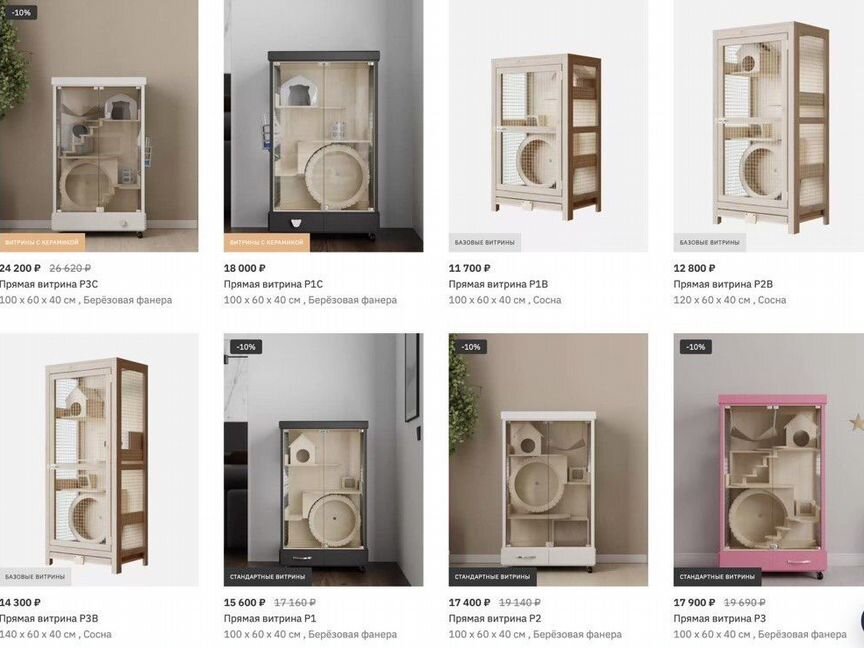The height and width of the screenshot is (648, 864).
Task: View the Прямая витрина P2B product photo
Action: pos(769,126)
